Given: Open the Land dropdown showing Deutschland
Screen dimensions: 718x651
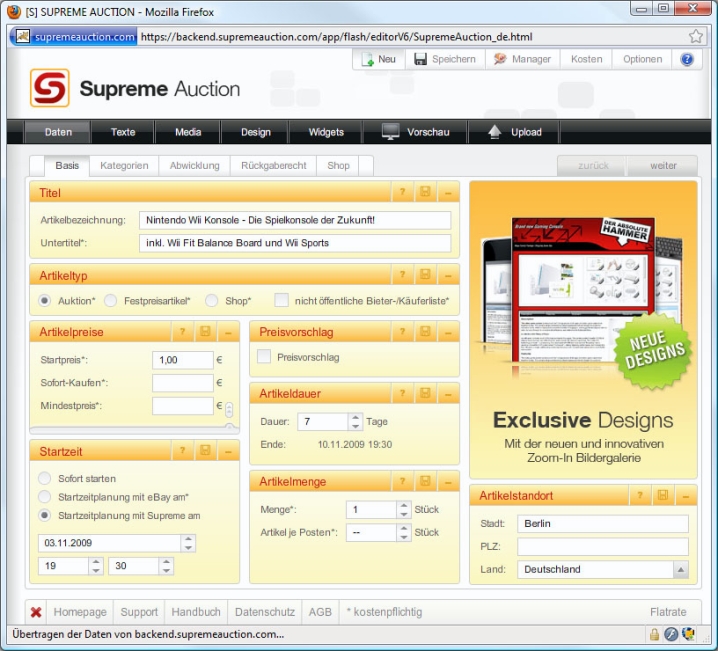Looking at the screenshot, I should (680, 570).
